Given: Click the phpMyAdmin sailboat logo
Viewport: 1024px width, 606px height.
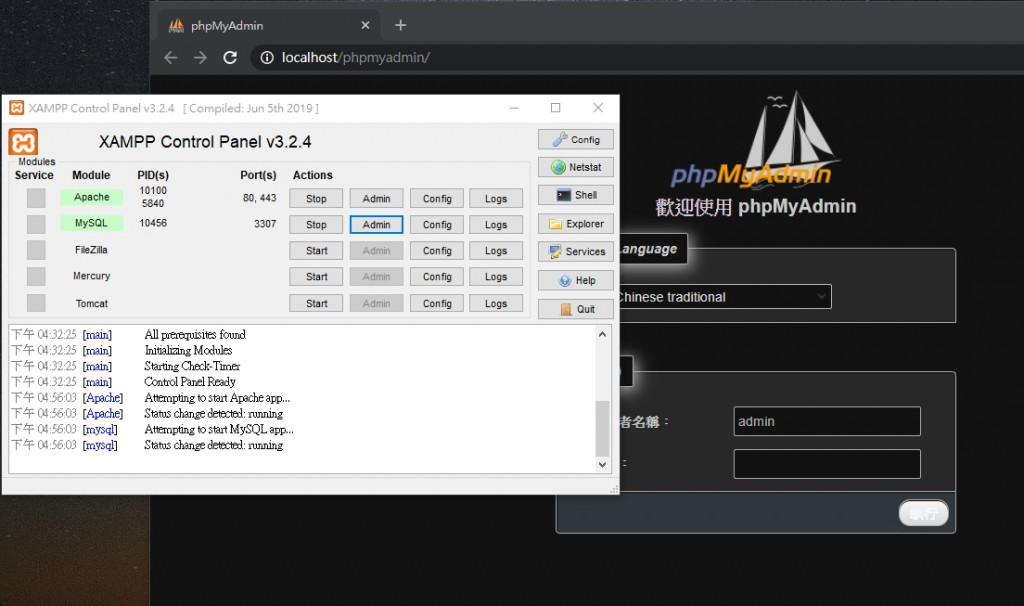Looking at the screenshot, I should (755, 139).
